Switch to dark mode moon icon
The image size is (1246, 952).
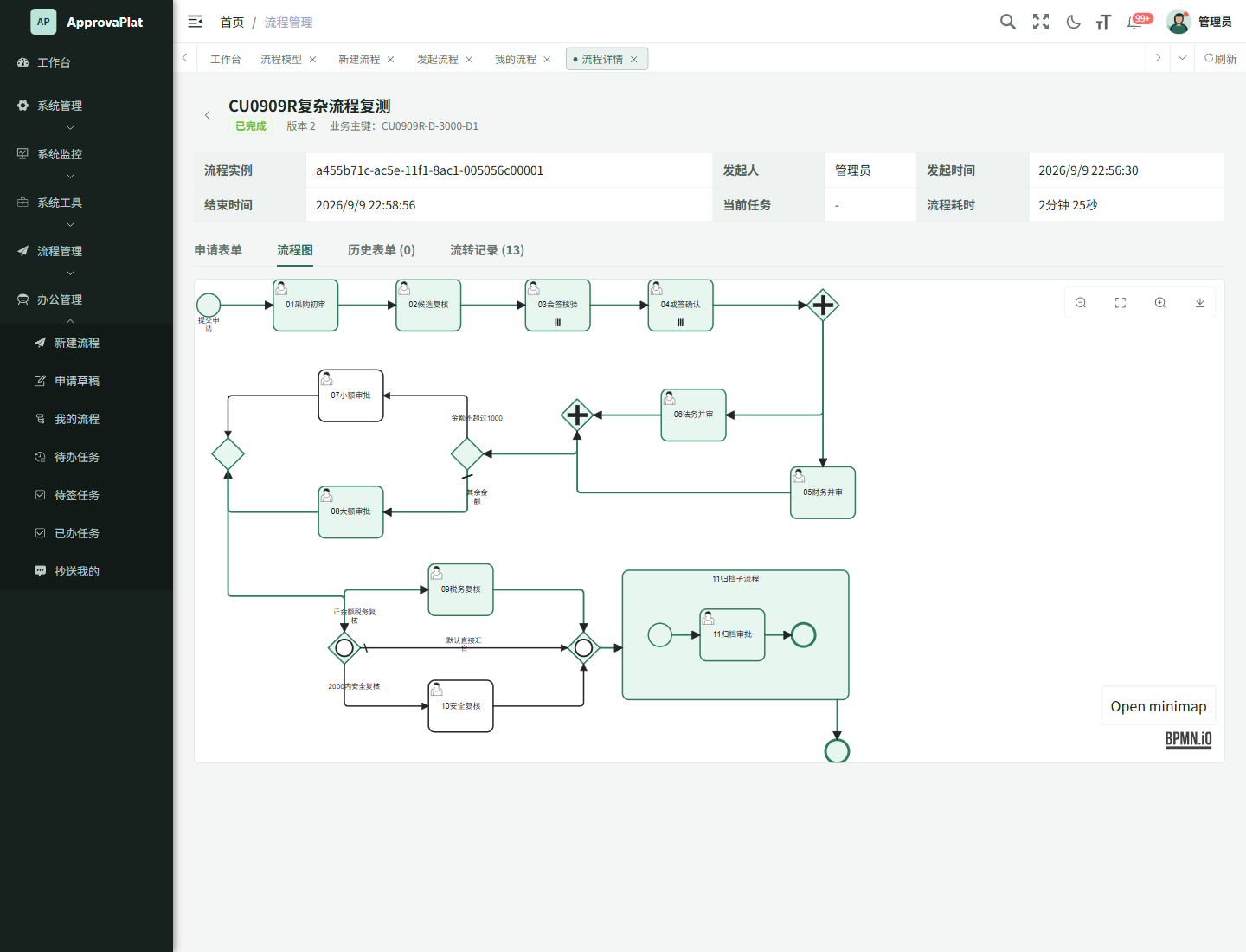pyautogui.click(x=1073, y=22)
